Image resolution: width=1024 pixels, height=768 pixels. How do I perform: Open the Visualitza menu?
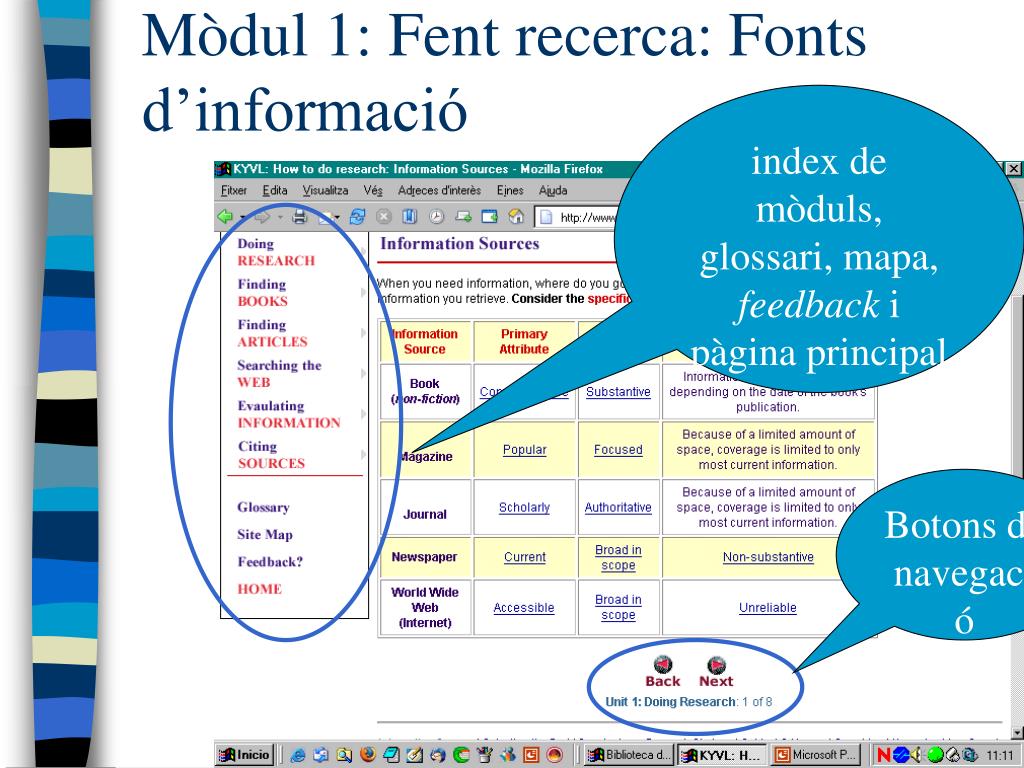[x=325, y=191]
